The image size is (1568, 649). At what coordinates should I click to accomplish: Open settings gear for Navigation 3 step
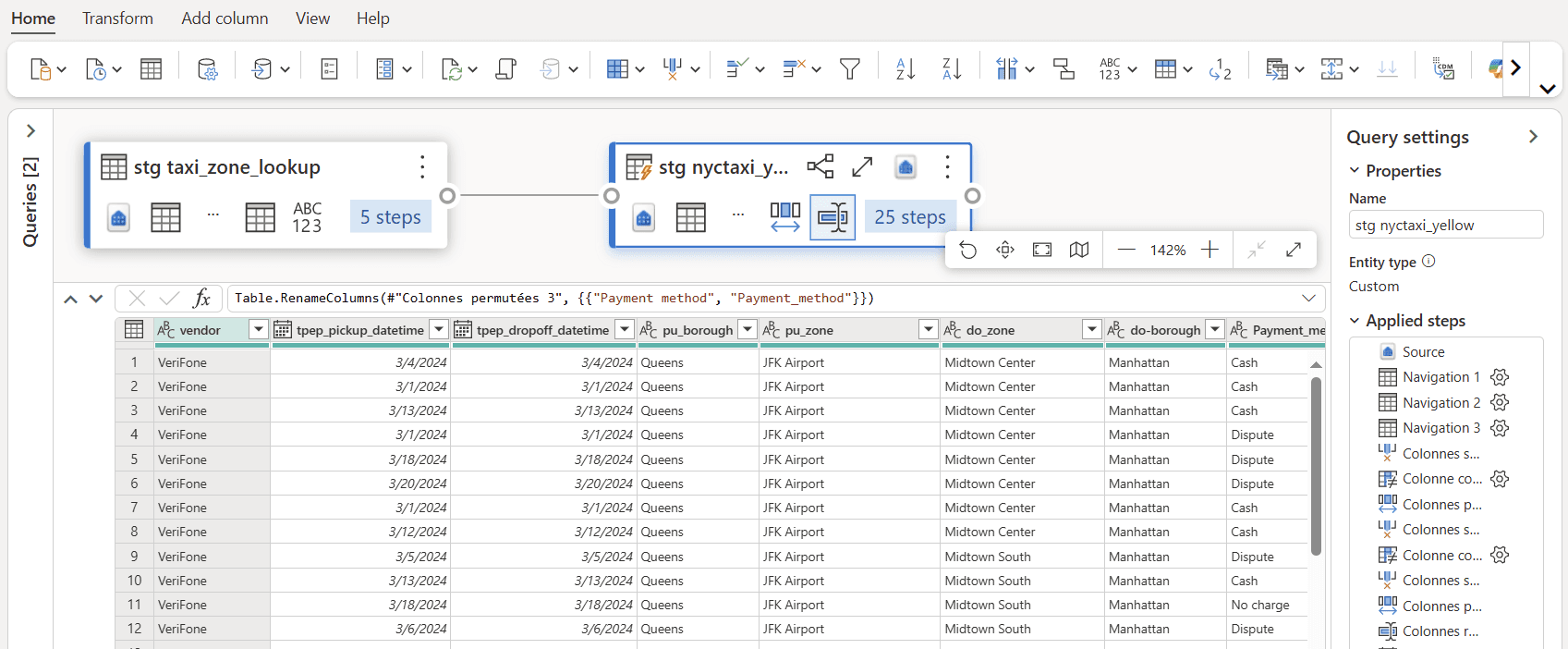coord(1500,428)
